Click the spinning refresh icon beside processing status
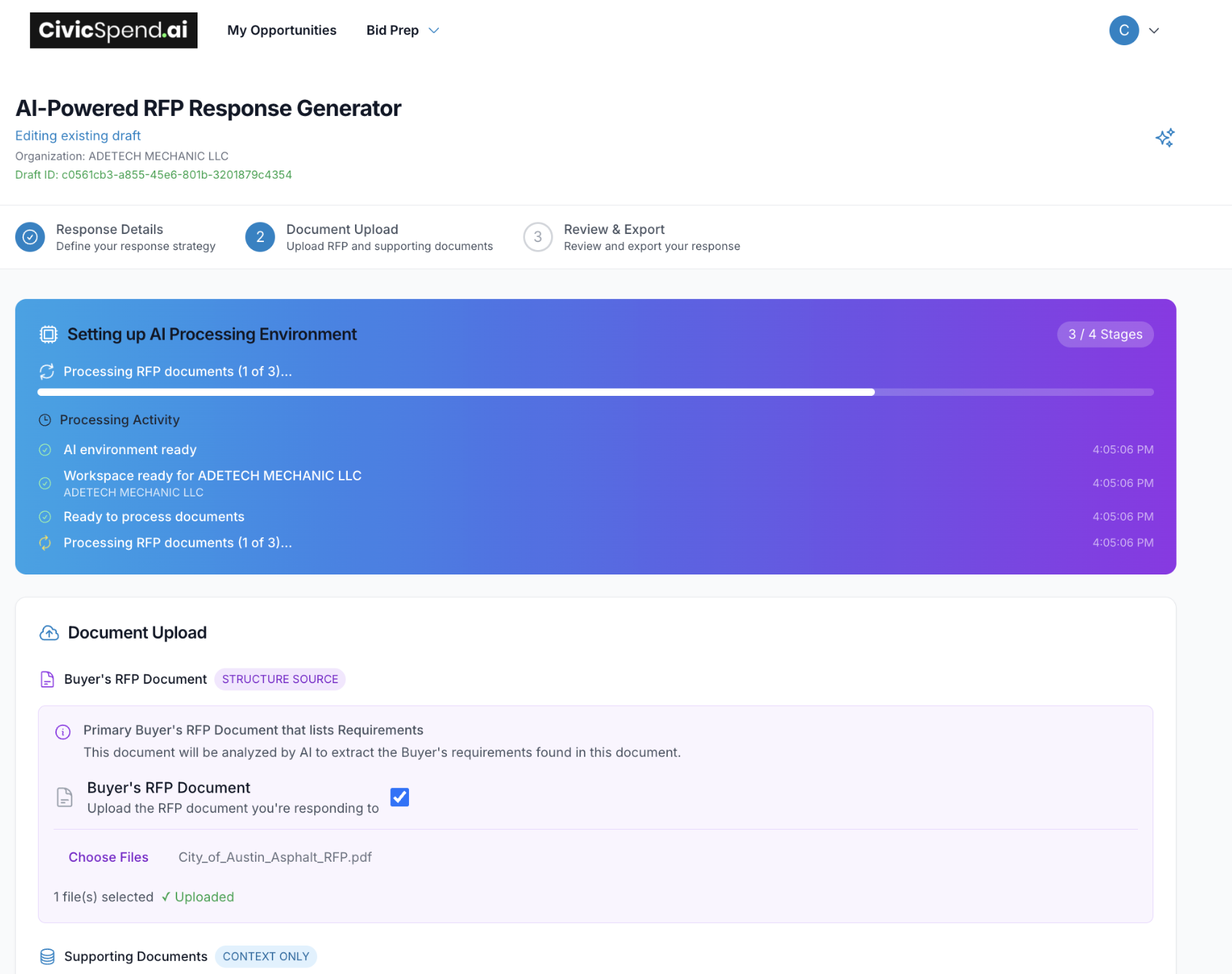Viewport: 1232px width, 974px height. click(46, 372)
